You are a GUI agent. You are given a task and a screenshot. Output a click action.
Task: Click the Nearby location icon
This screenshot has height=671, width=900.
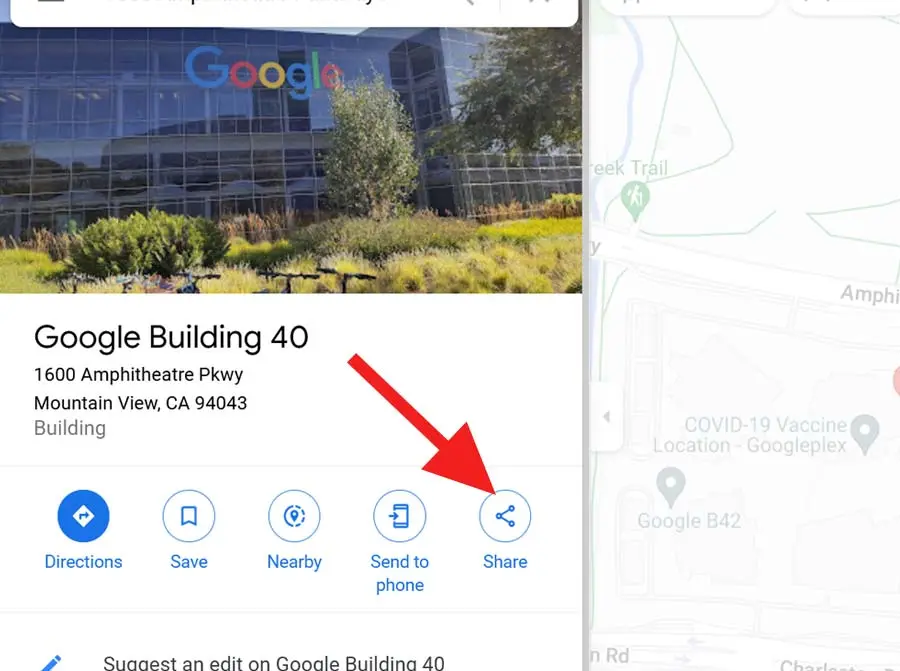[x=294, y=515]
